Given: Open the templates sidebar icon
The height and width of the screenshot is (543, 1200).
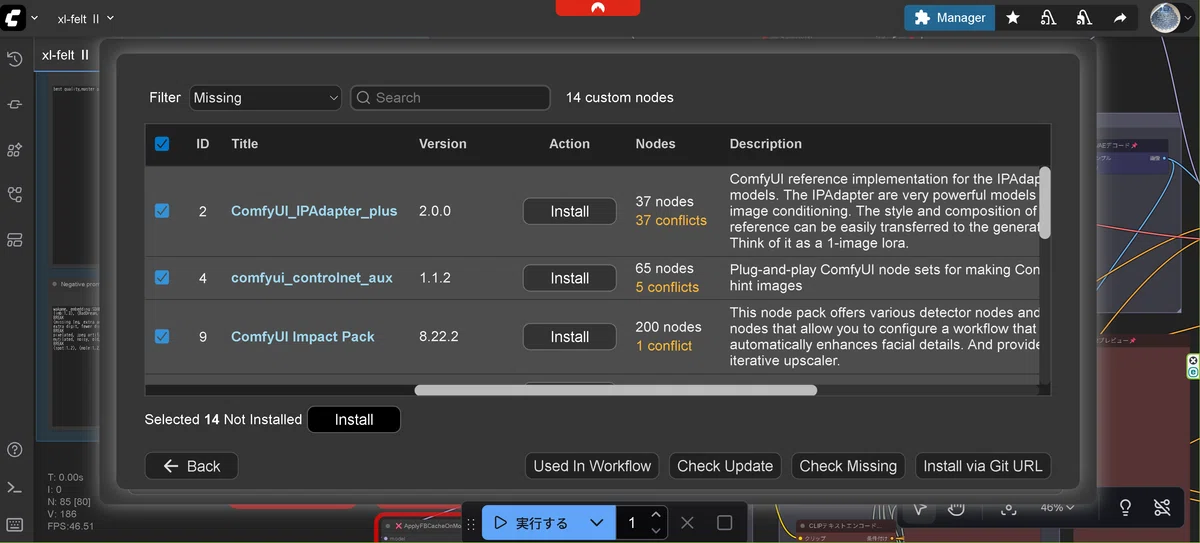Looking at the screenshot, I should point(15,240).
